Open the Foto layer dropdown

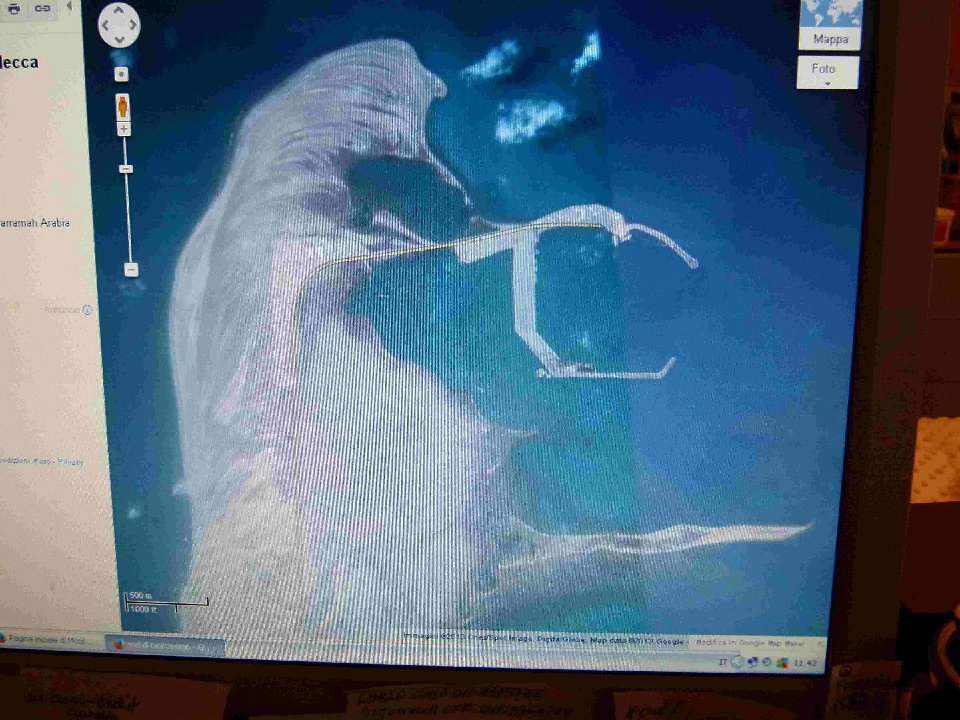[828, 72]
